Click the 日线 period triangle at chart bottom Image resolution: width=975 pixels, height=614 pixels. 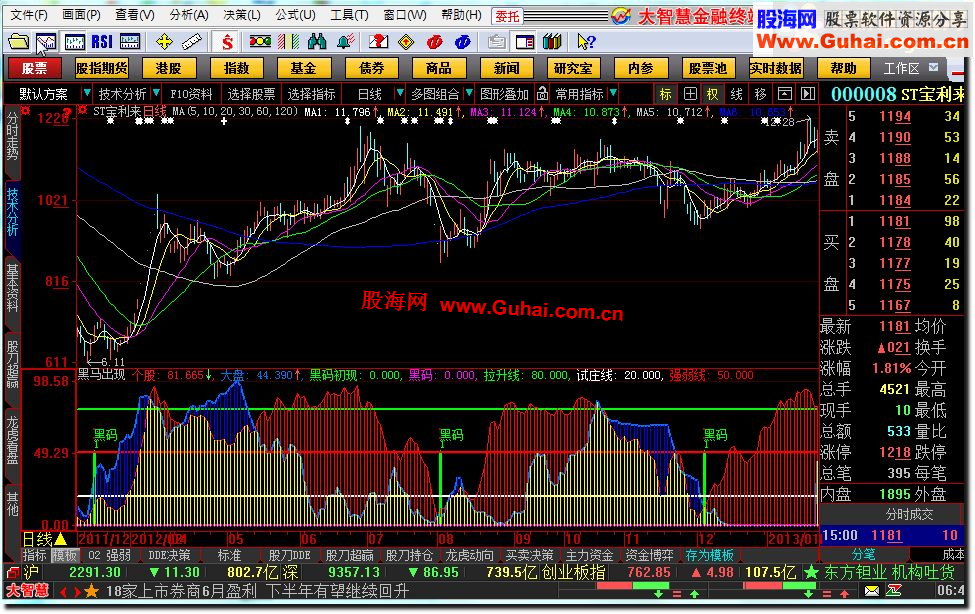(x=61, y=539)
